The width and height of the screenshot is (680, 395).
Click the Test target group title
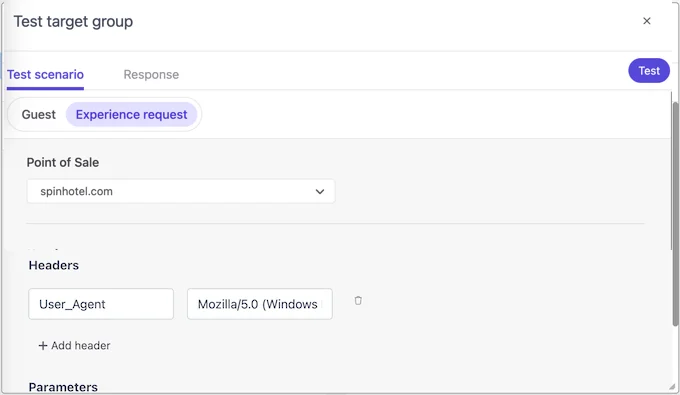(x=73, y=22)
